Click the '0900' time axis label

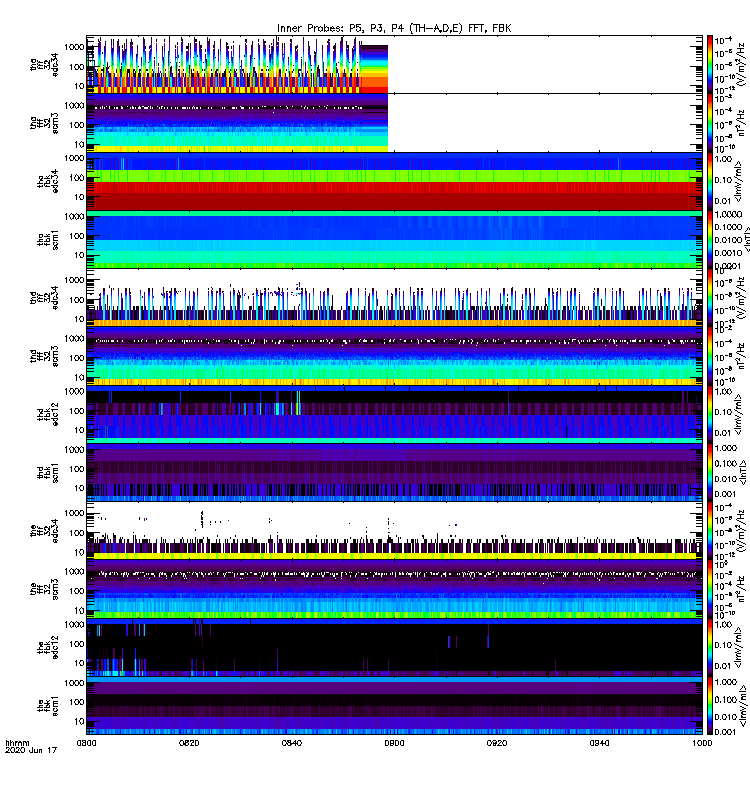[394, 743]
